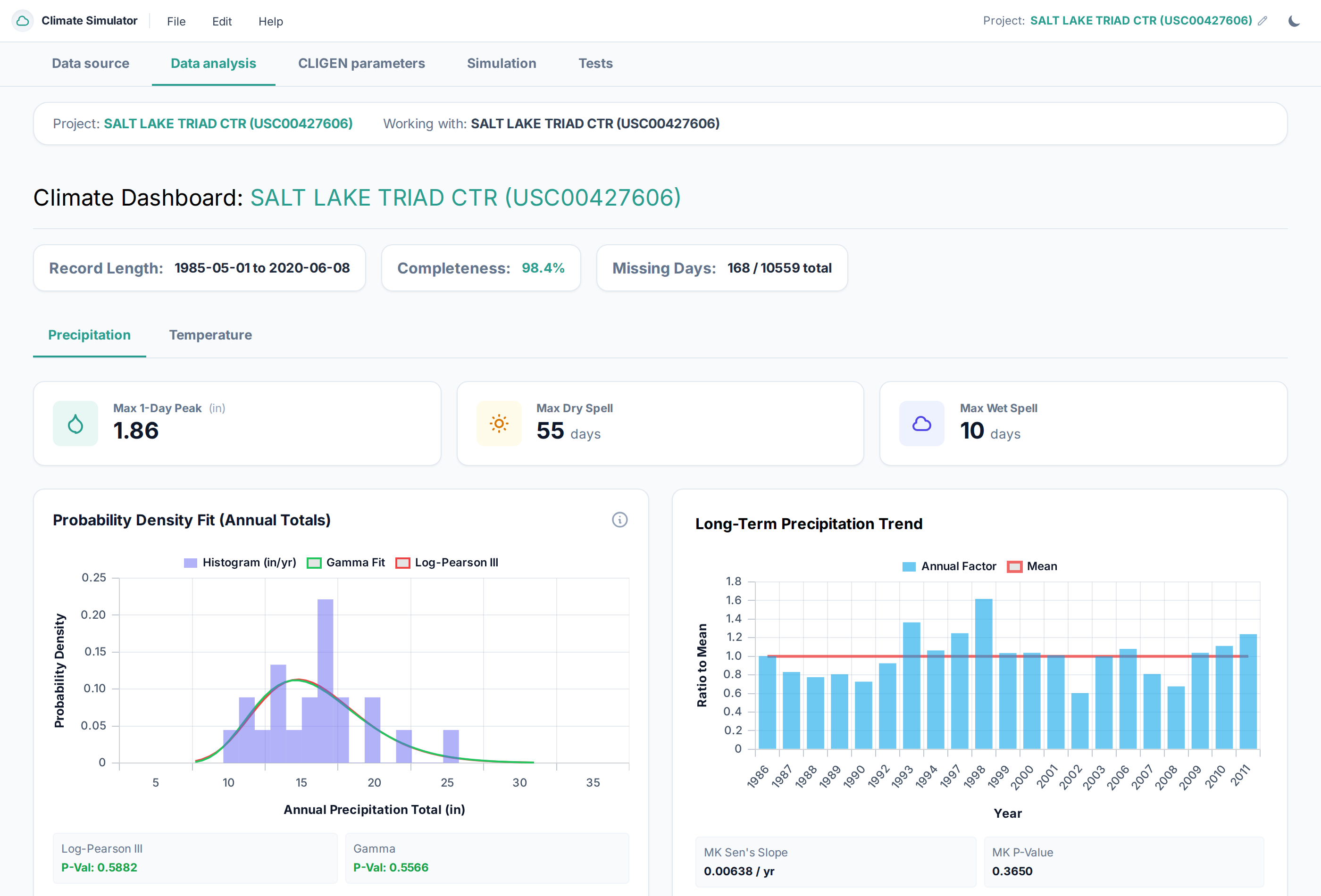Click the Log-Pearson III P-Val 0.5882

pyautogui.click(x=99, y=868)
